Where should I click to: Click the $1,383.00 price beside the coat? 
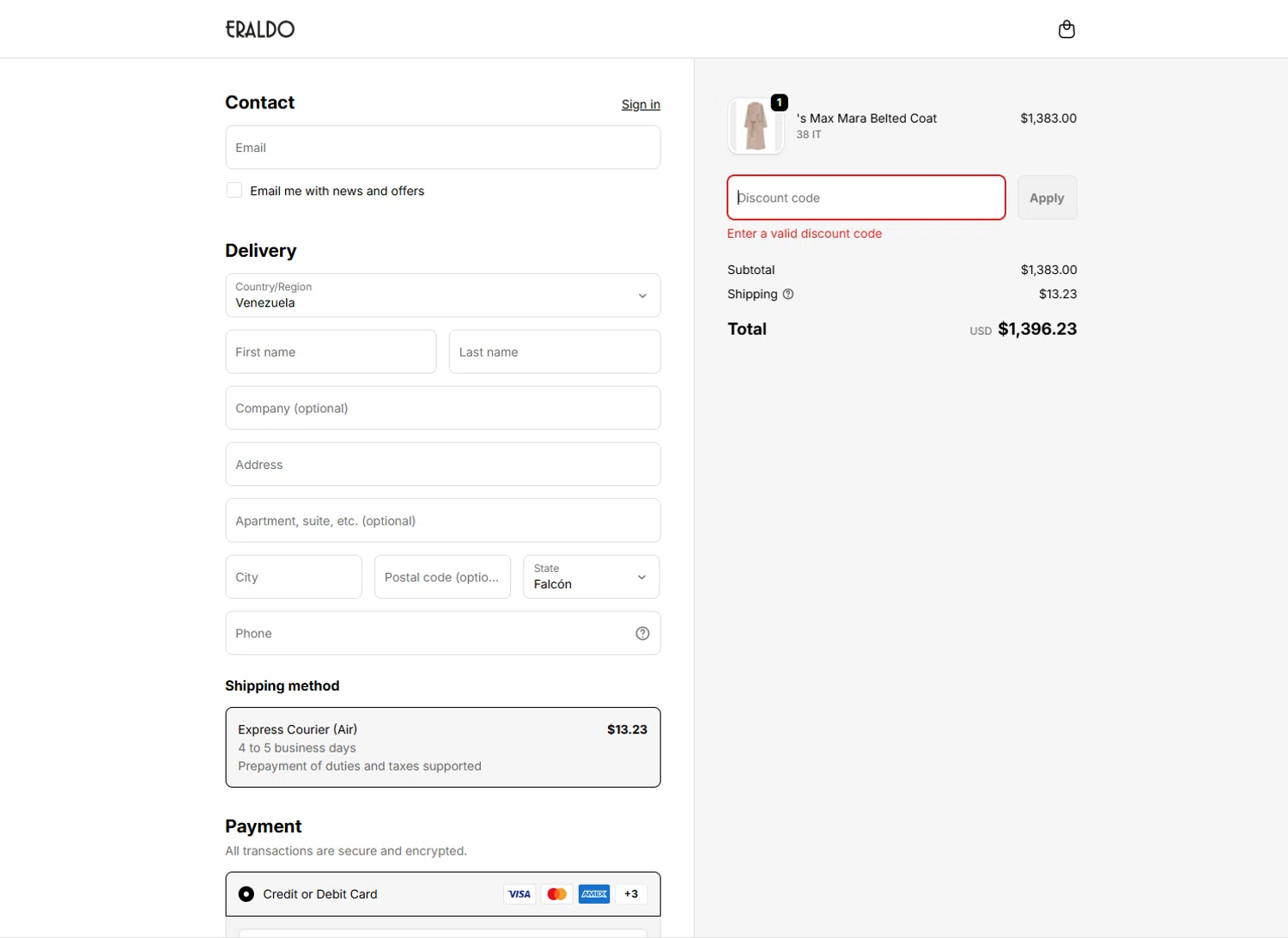(1048, 119)
